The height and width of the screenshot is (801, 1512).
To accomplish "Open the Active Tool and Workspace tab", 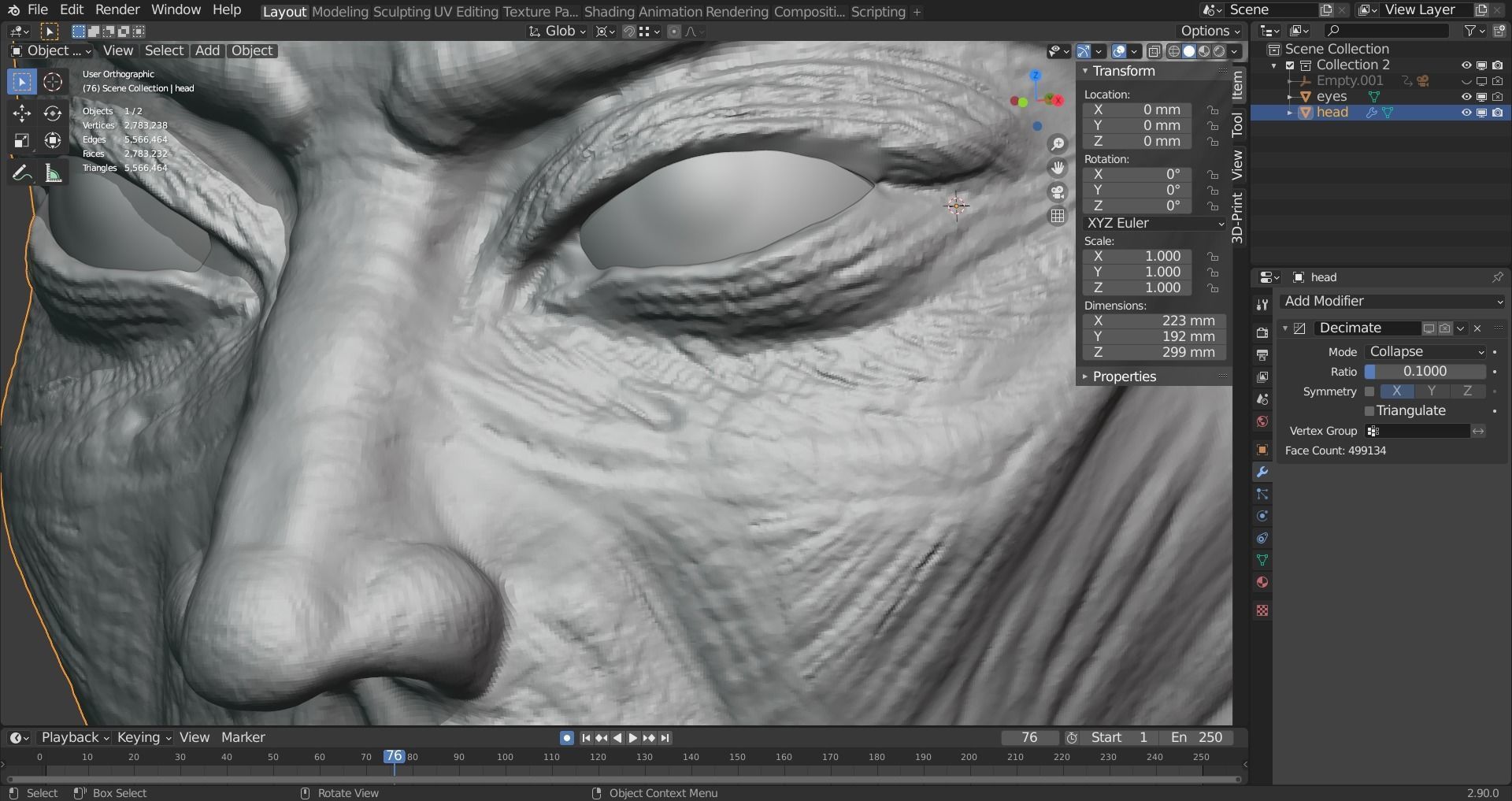I will (x=1262, y=304).
